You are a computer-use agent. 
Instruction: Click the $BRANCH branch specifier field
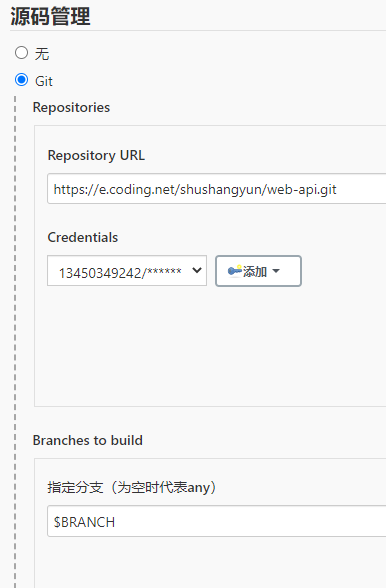pyautogui.click(x=216, y=521)
